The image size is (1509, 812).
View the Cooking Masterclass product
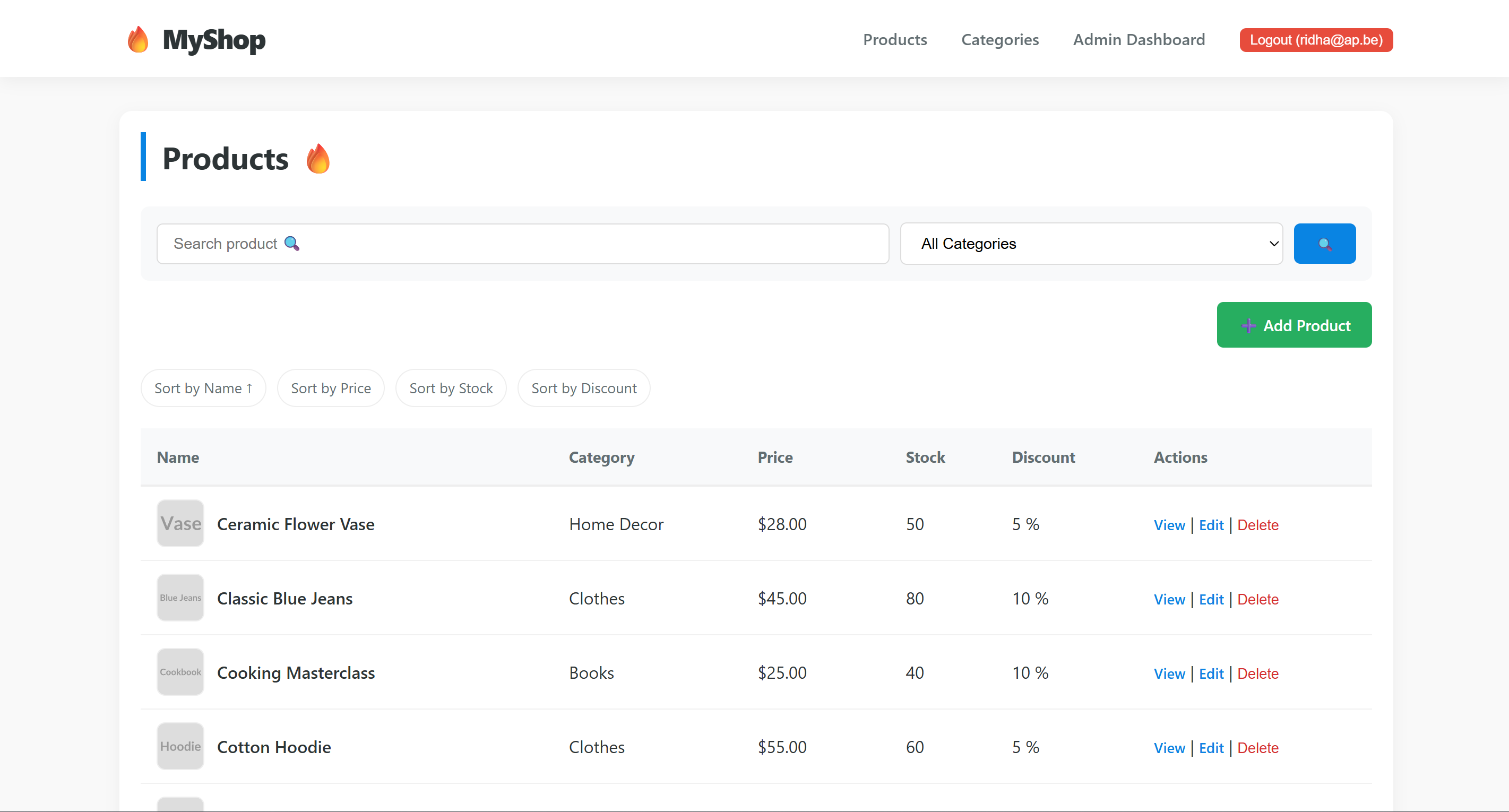click(1169, 673)
